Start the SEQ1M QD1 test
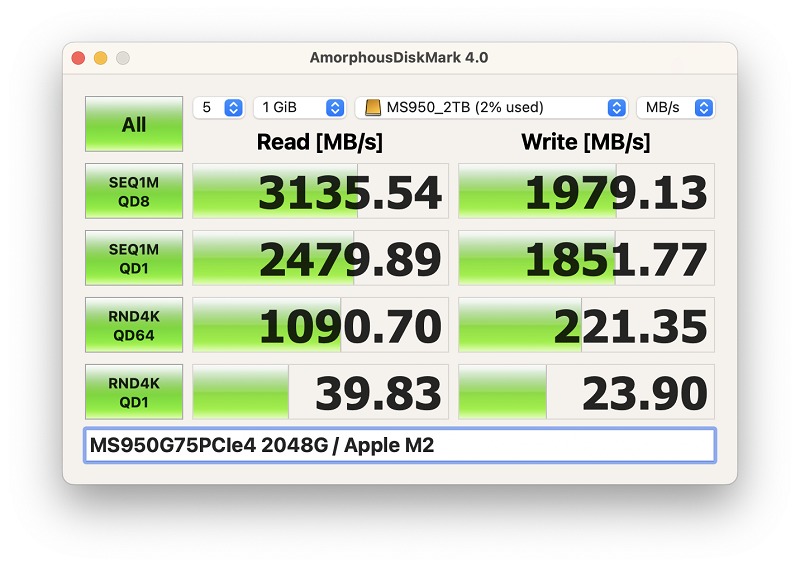 (x=134, y=258)
